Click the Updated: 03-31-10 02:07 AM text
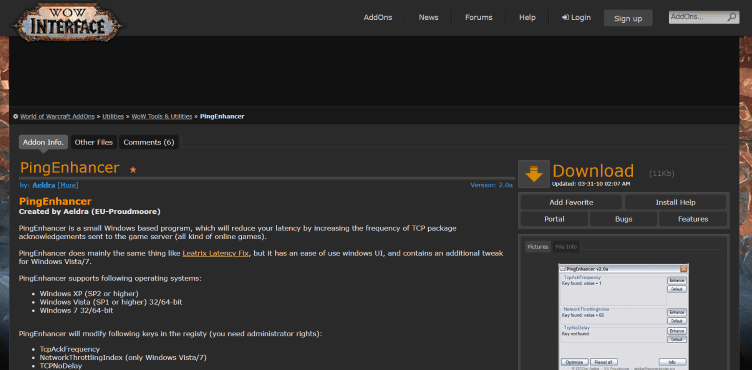The image size is (752, 370). click(591, 184)
